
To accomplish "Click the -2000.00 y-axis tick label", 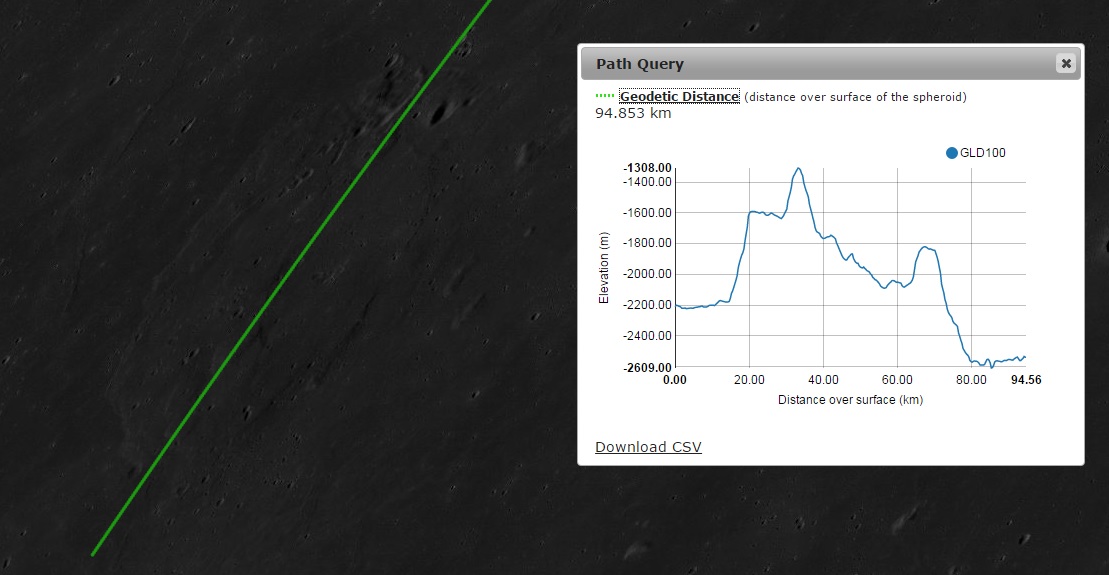I will [647, 274].
